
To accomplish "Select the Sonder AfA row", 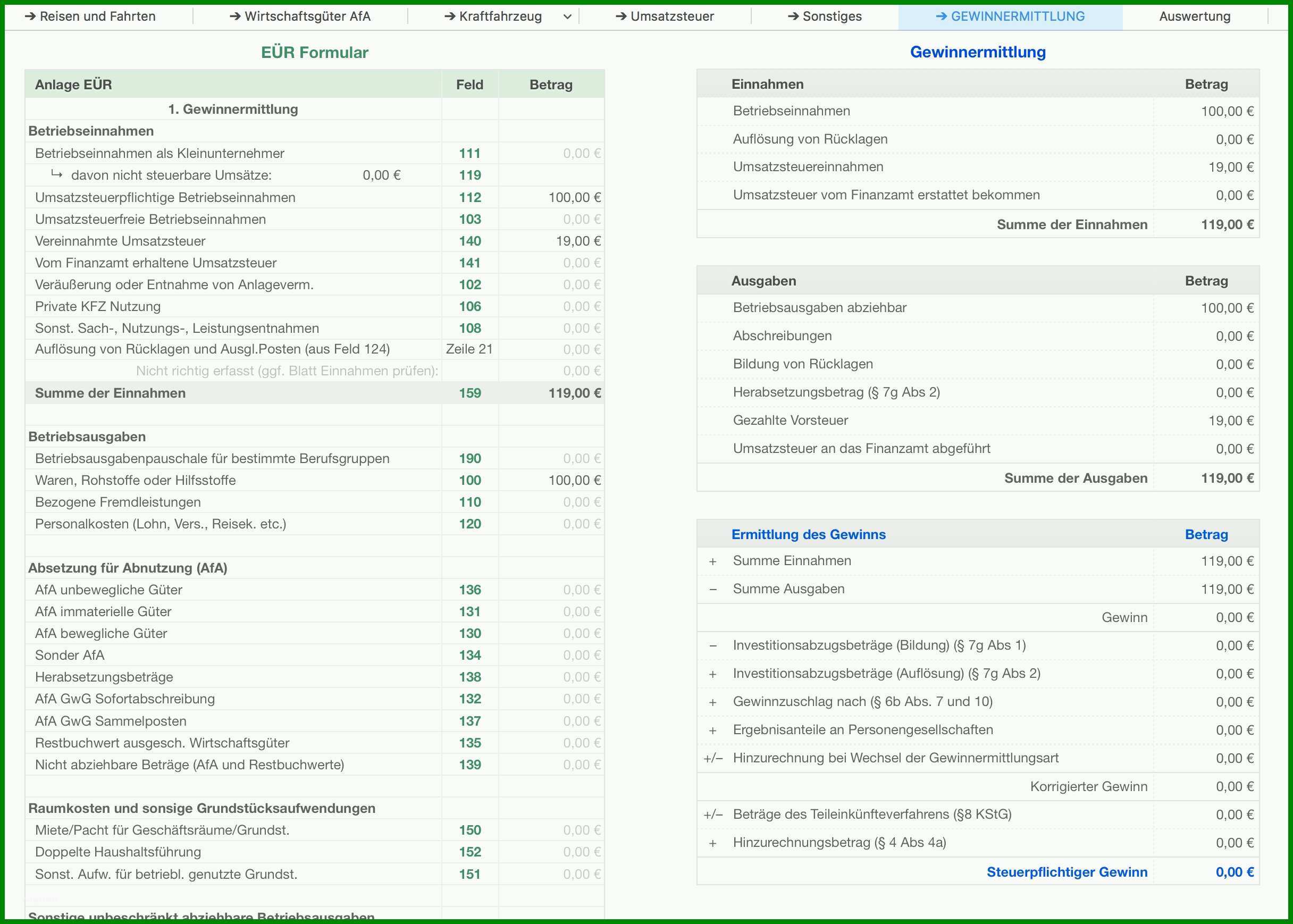I will [x=315, y=656].
